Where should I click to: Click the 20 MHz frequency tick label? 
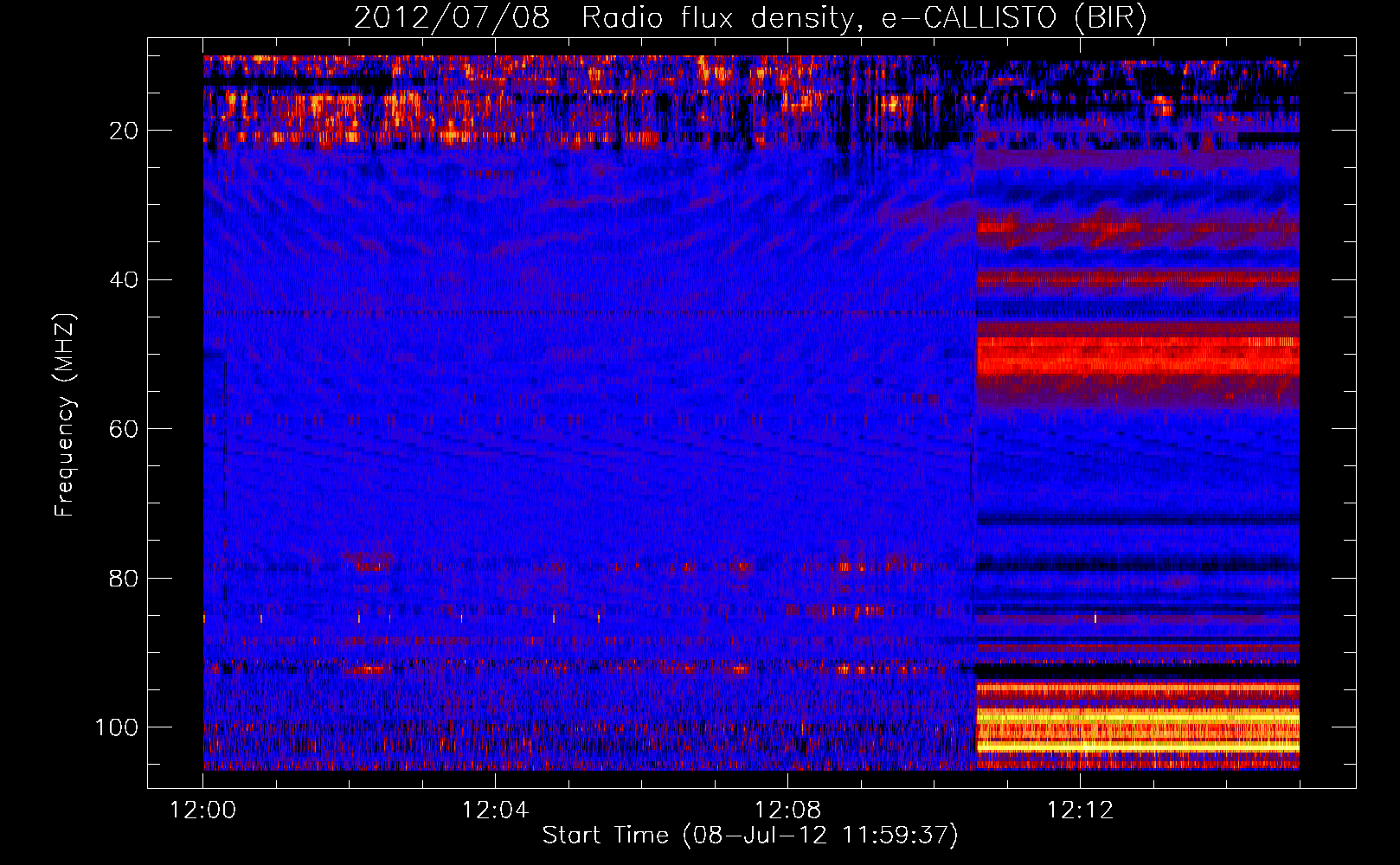(x=124, y=131)
